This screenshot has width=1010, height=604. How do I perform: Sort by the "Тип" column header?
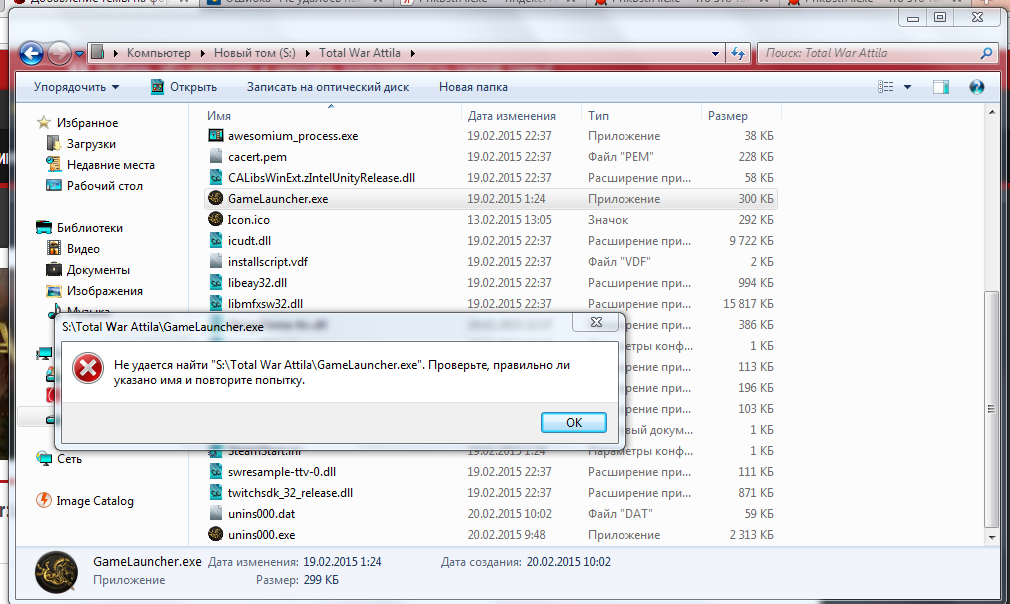tap(641, 115)
